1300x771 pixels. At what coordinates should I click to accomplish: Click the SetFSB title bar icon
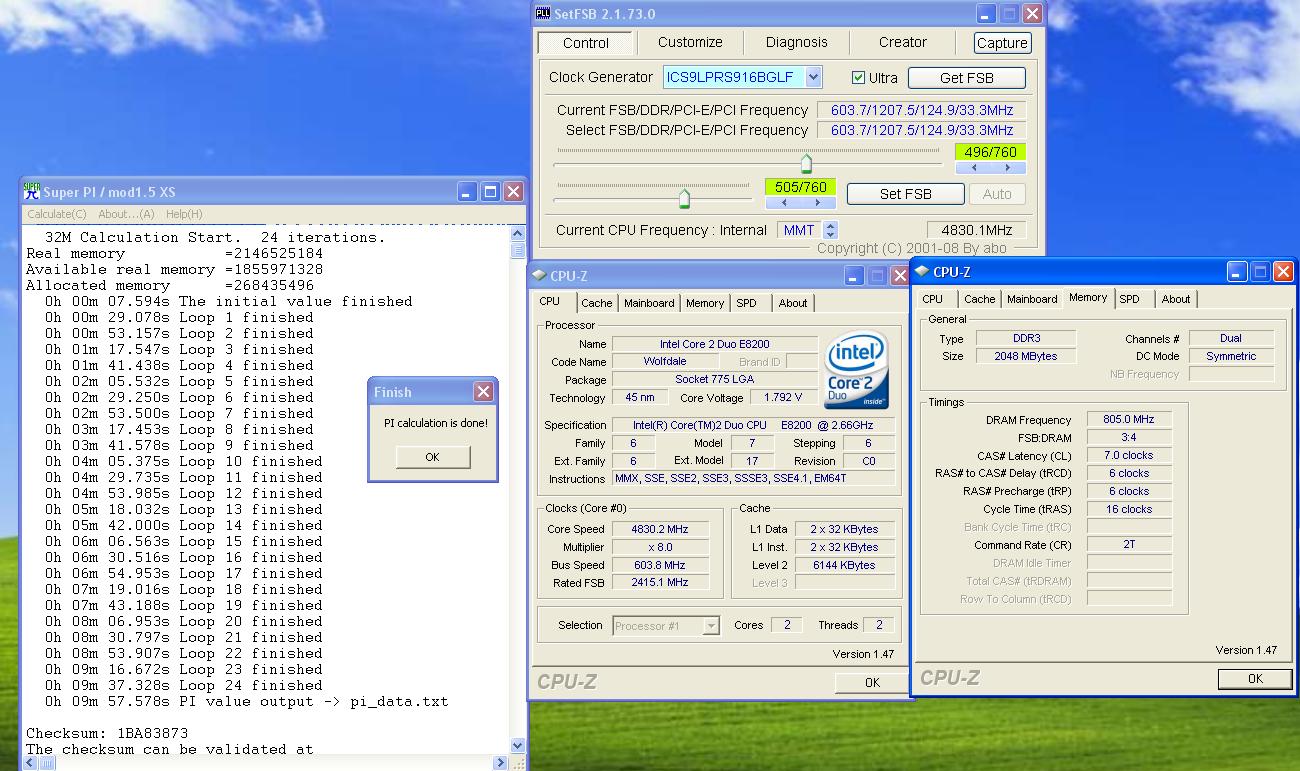click(x=543, y=13)
